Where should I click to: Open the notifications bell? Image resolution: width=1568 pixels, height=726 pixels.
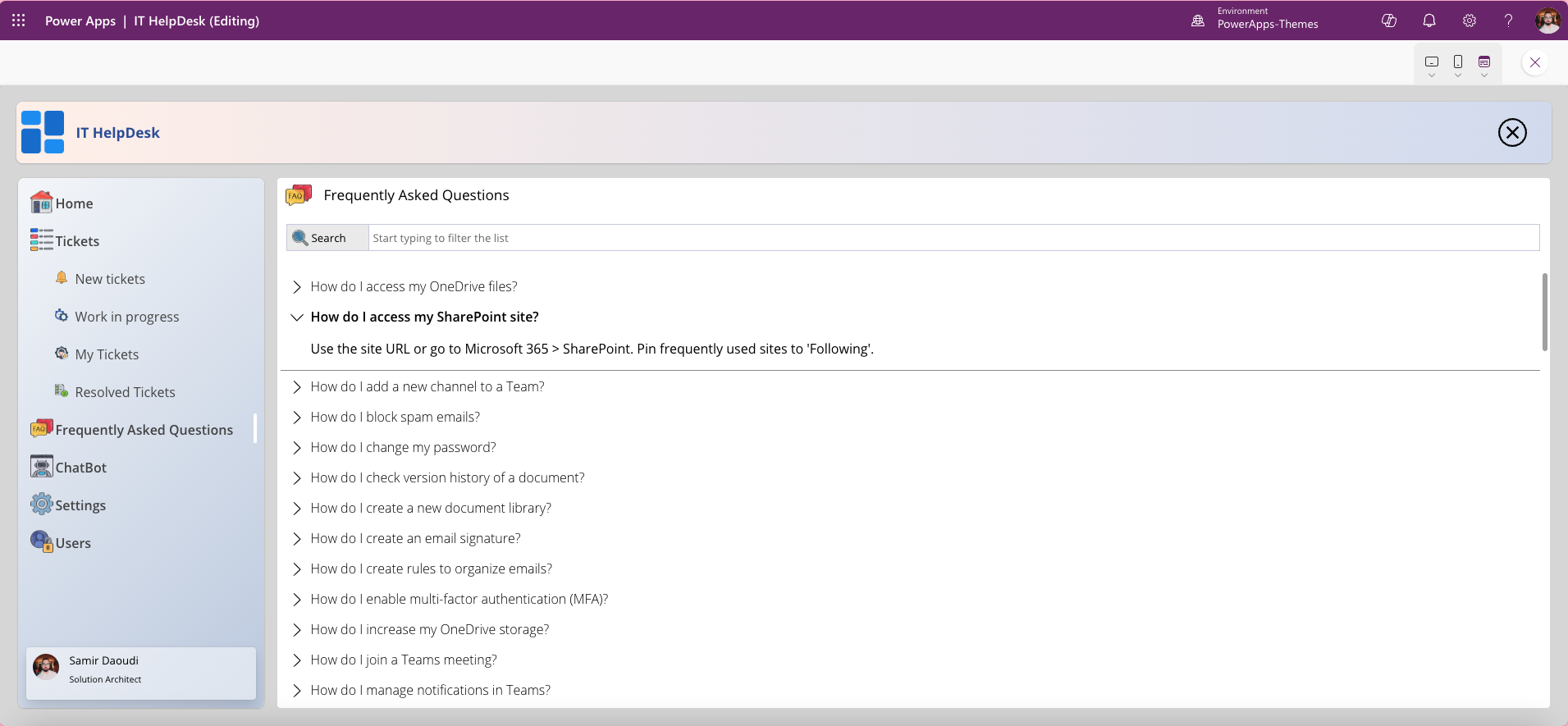tap(1429, 21)
